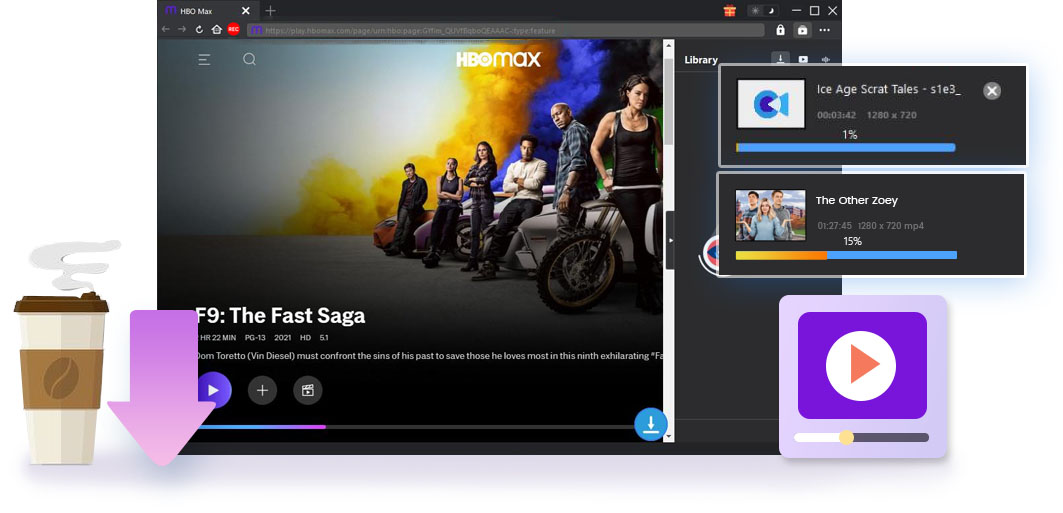Go forward to the next page
This screenshot has width=1063, height=513.
point(182,30)
